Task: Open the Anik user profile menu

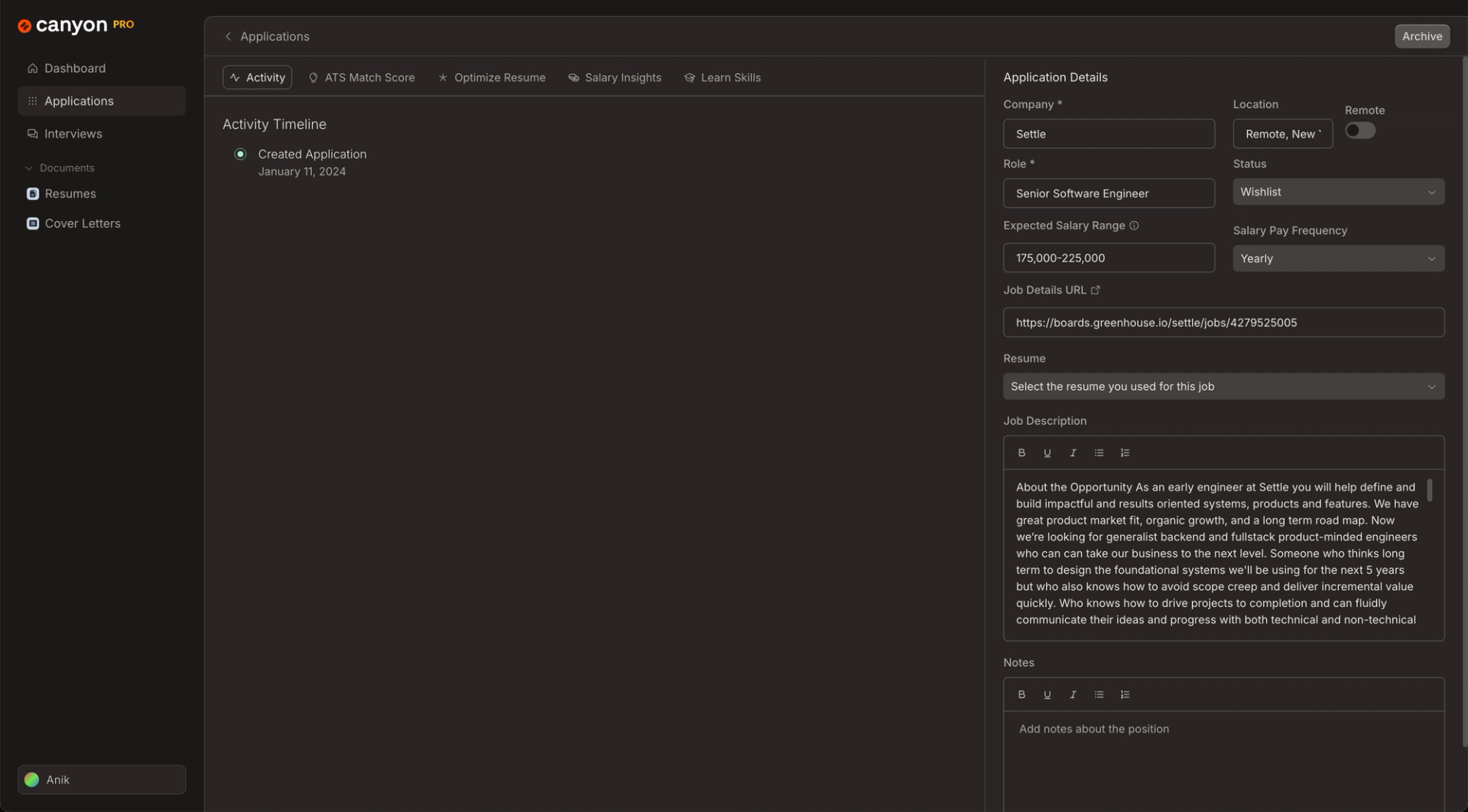Action: 102,779
